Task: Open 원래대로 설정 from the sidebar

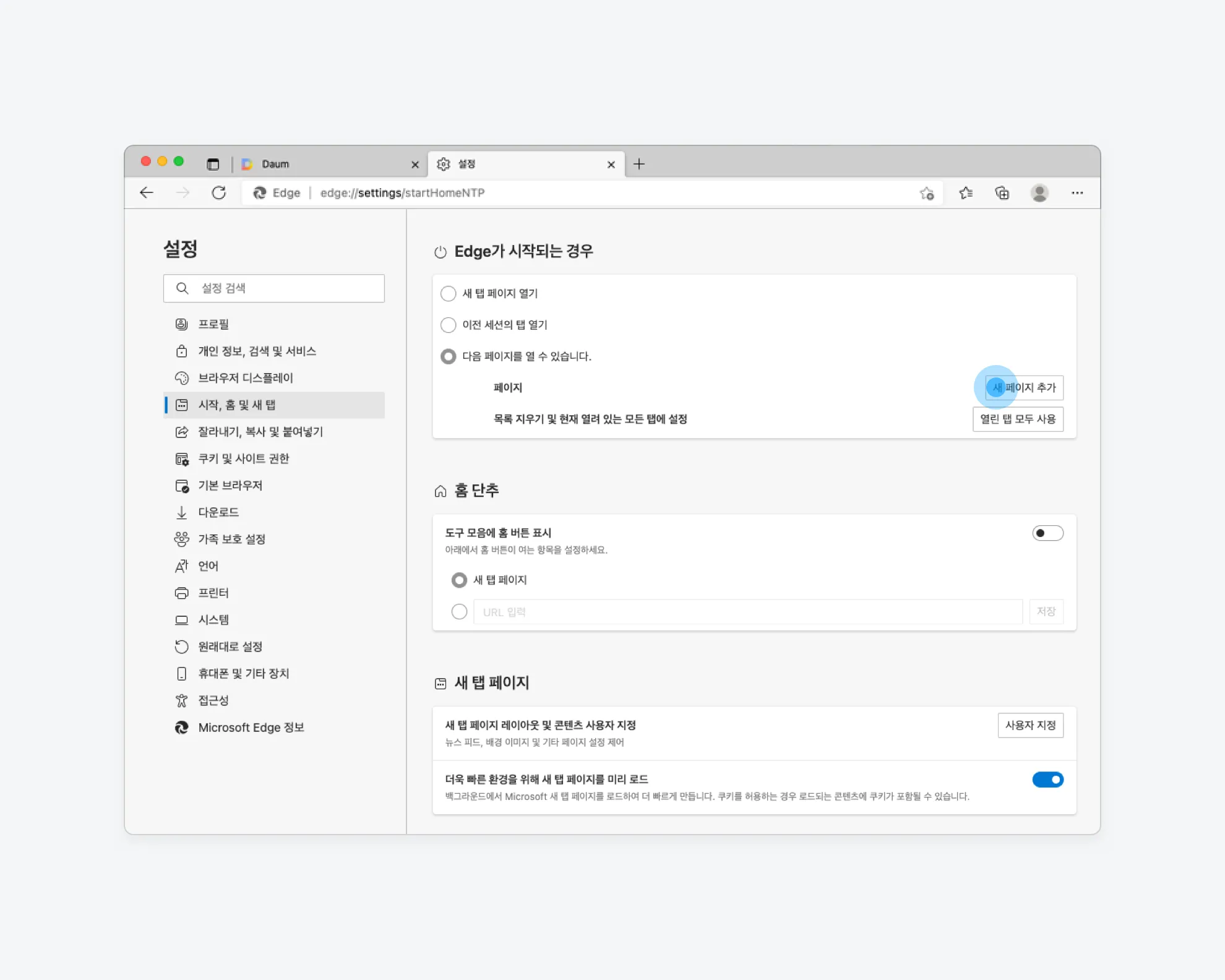Action: coord(230,647)
